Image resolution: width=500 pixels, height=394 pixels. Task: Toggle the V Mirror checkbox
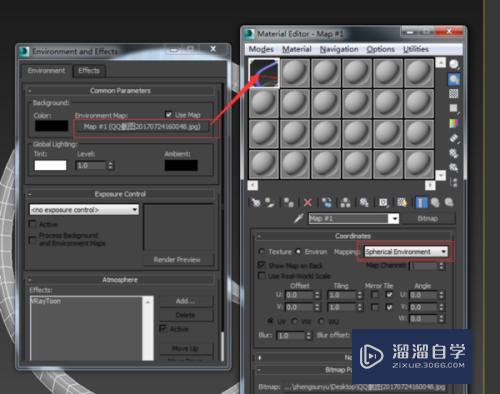pyautogui.click(x=375, y=307)
